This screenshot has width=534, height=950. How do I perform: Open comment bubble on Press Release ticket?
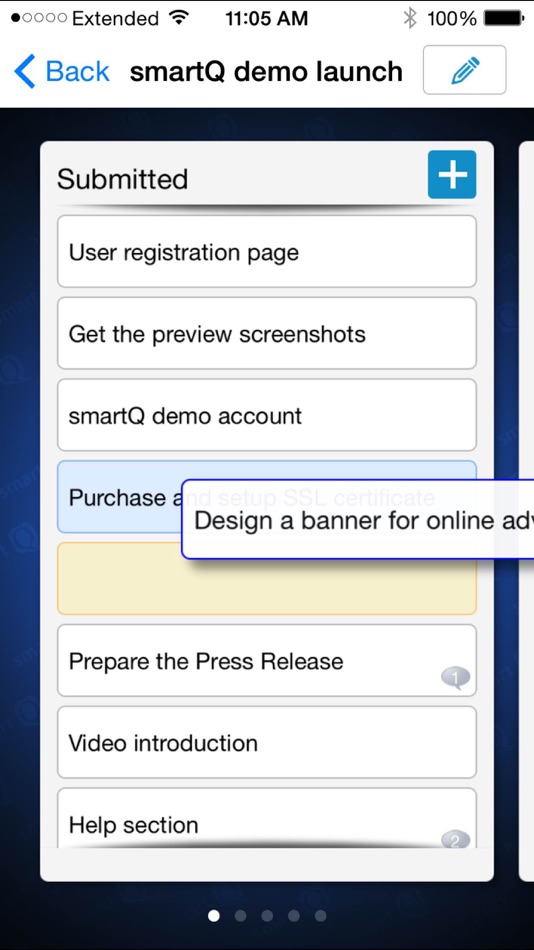(455, 677)
